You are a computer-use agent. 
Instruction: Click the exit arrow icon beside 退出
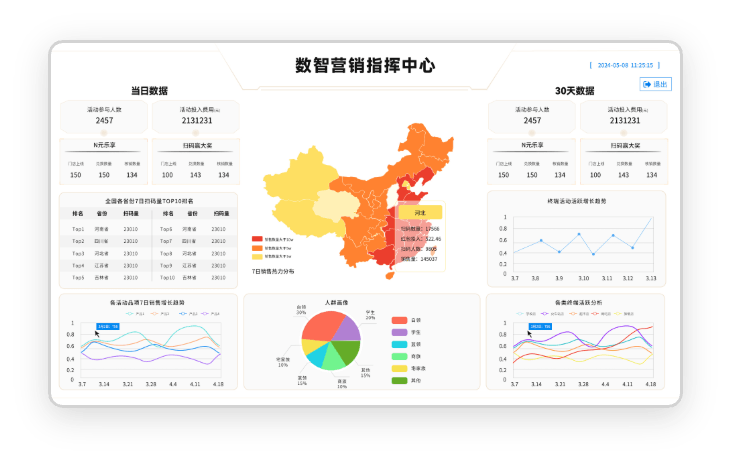coord(647,84)
